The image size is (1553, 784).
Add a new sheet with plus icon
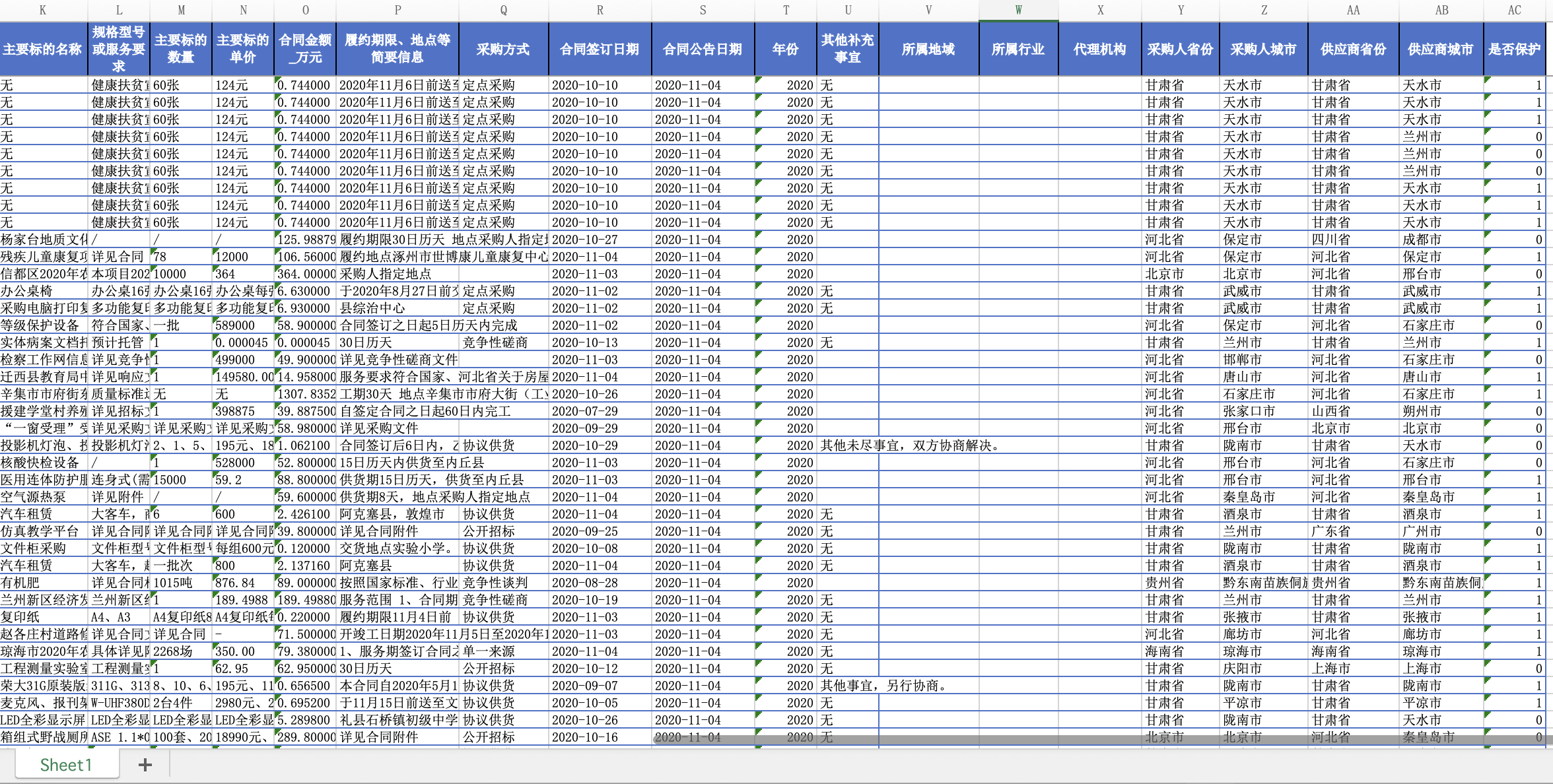click(145, 765)
